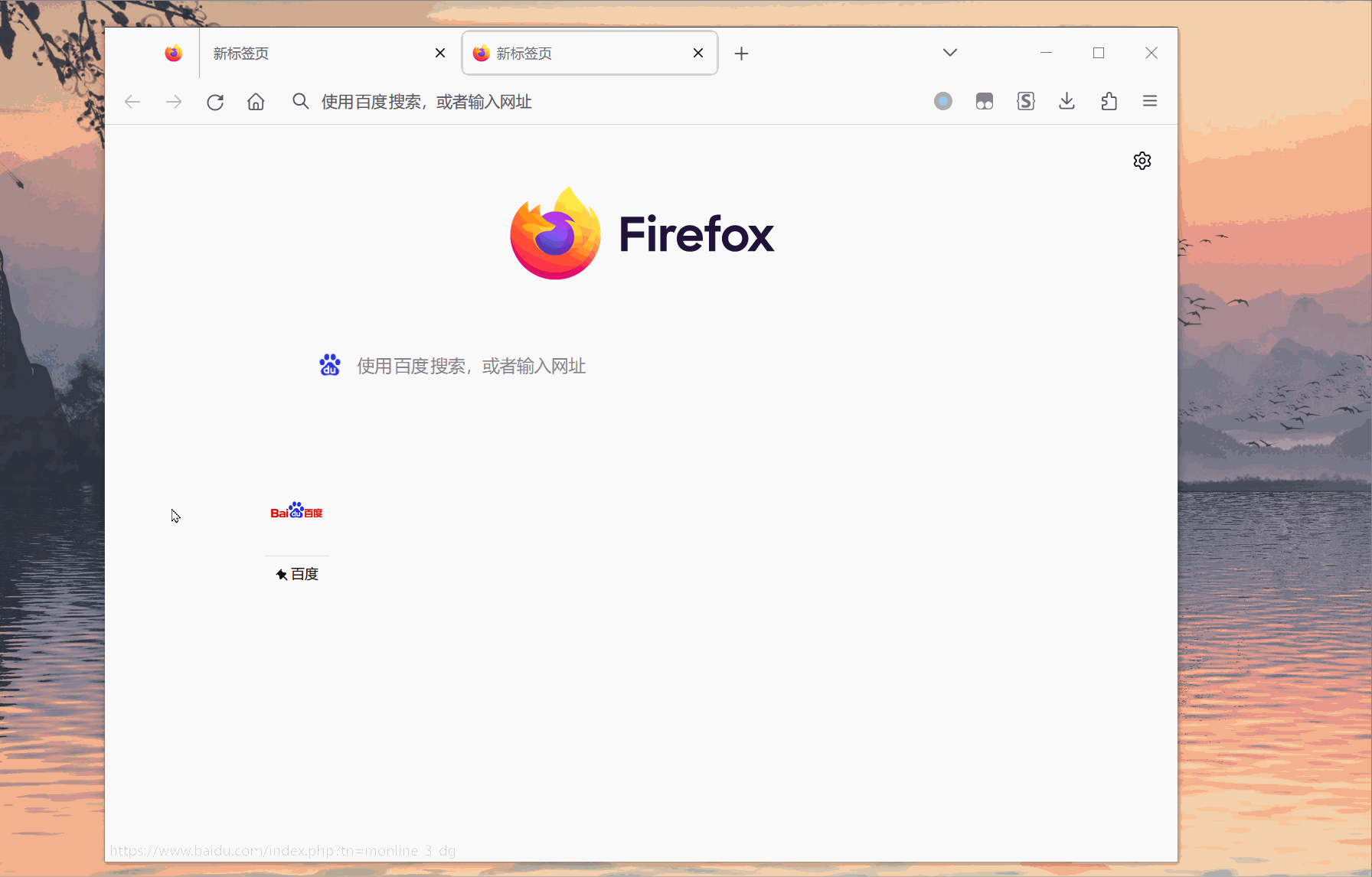Select the second active 新标签页 tab
1372x877 pixels.
click(x=590, y=53)
